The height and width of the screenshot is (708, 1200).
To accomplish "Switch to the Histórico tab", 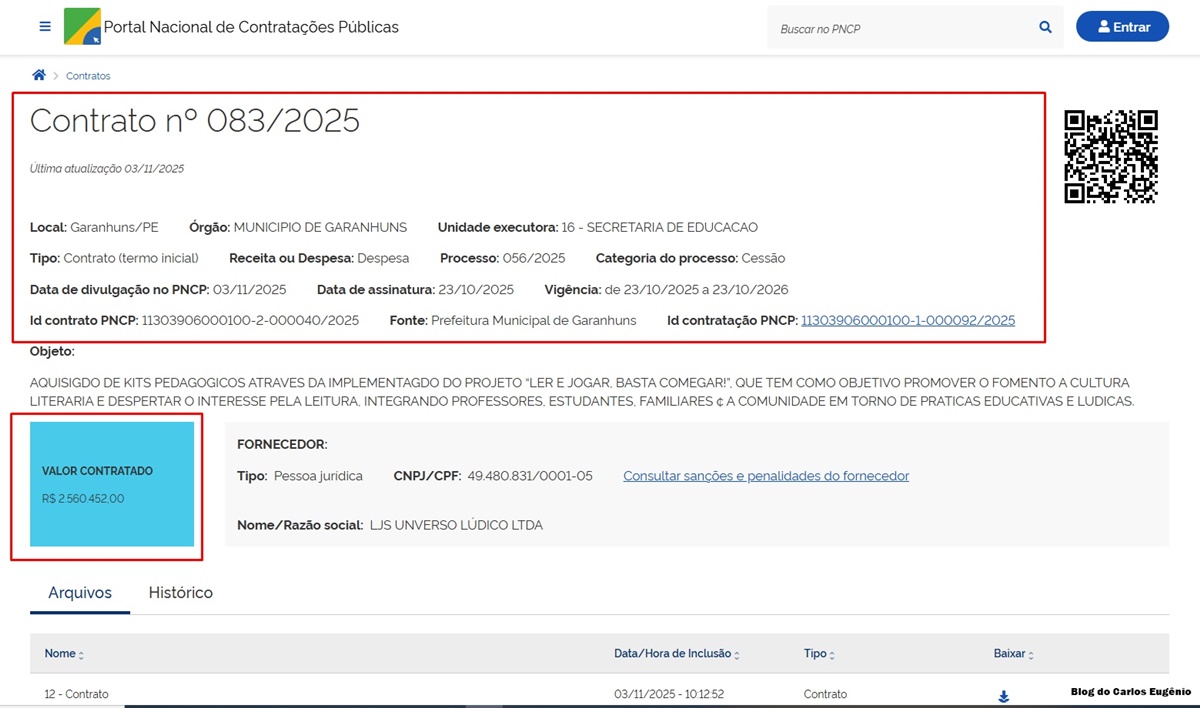I will click(x=180, y=593).
